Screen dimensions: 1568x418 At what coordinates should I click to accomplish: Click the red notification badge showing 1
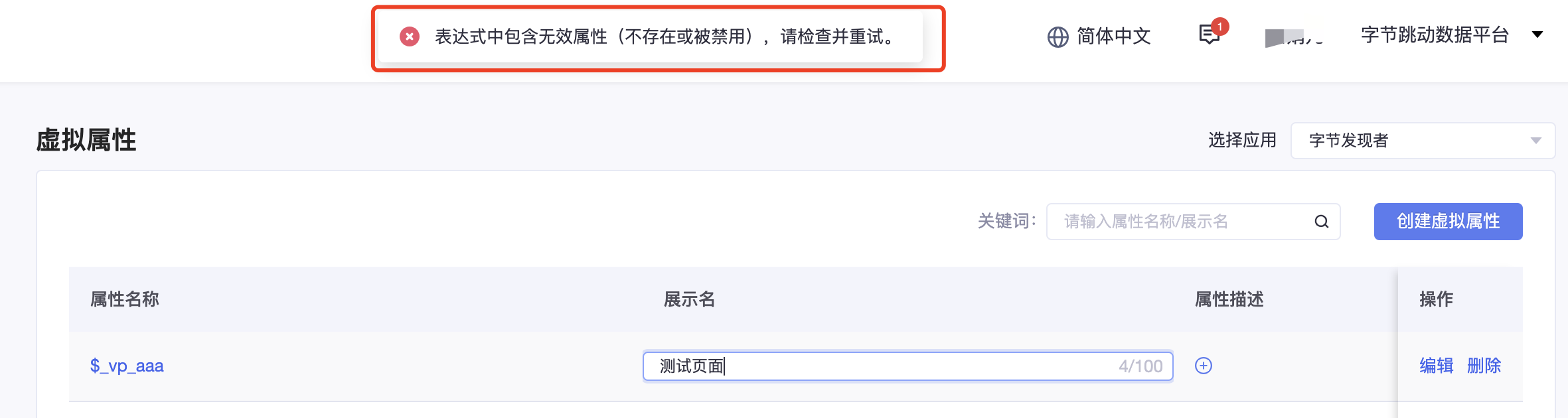click(1219, 27)
